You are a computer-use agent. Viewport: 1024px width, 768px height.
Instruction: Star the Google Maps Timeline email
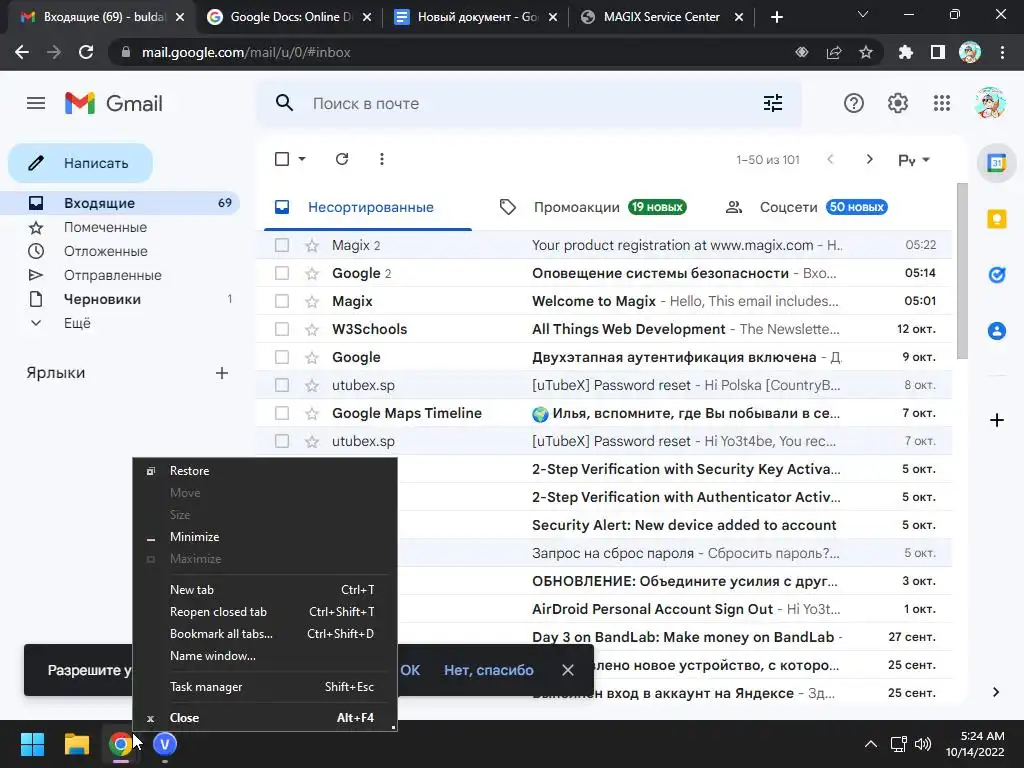pyautogui.click(x=312, y=413)
